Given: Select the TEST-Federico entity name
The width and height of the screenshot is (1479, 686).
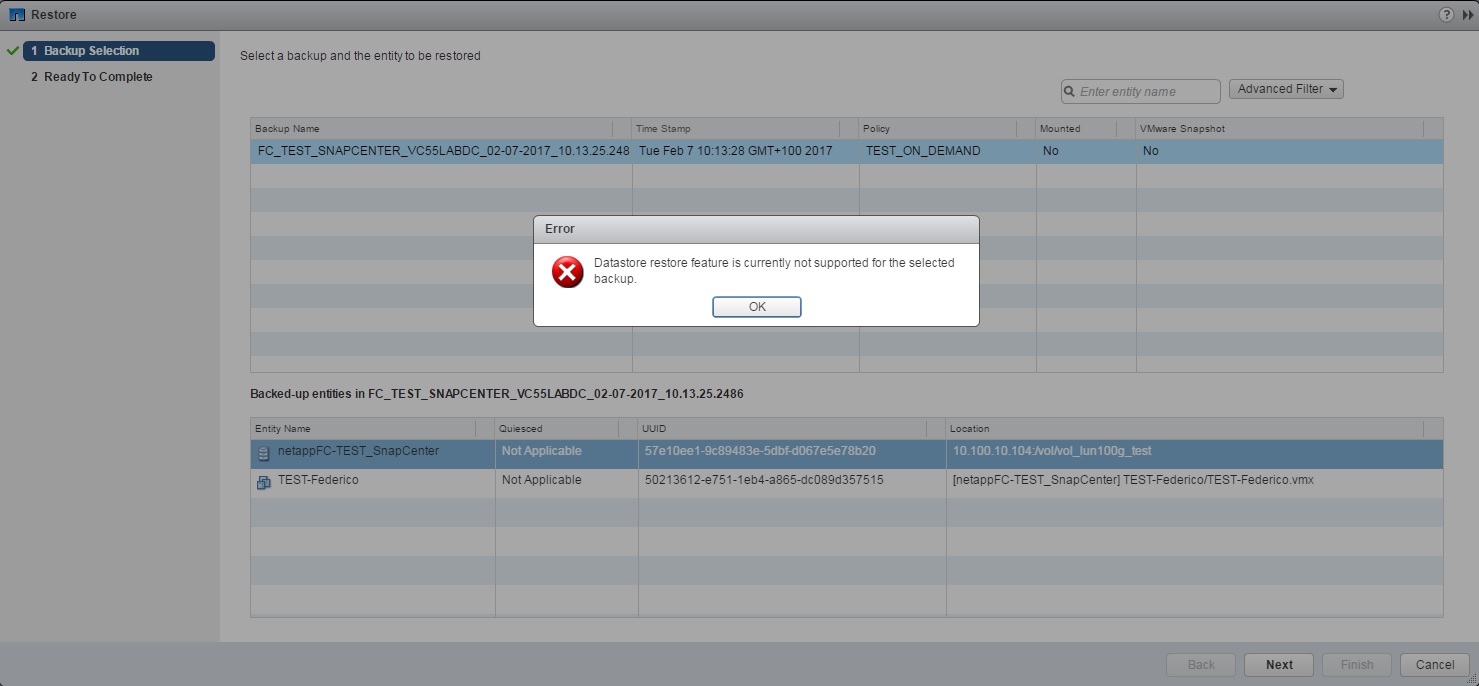Looking at the screenshot, I should click(318, 480).
